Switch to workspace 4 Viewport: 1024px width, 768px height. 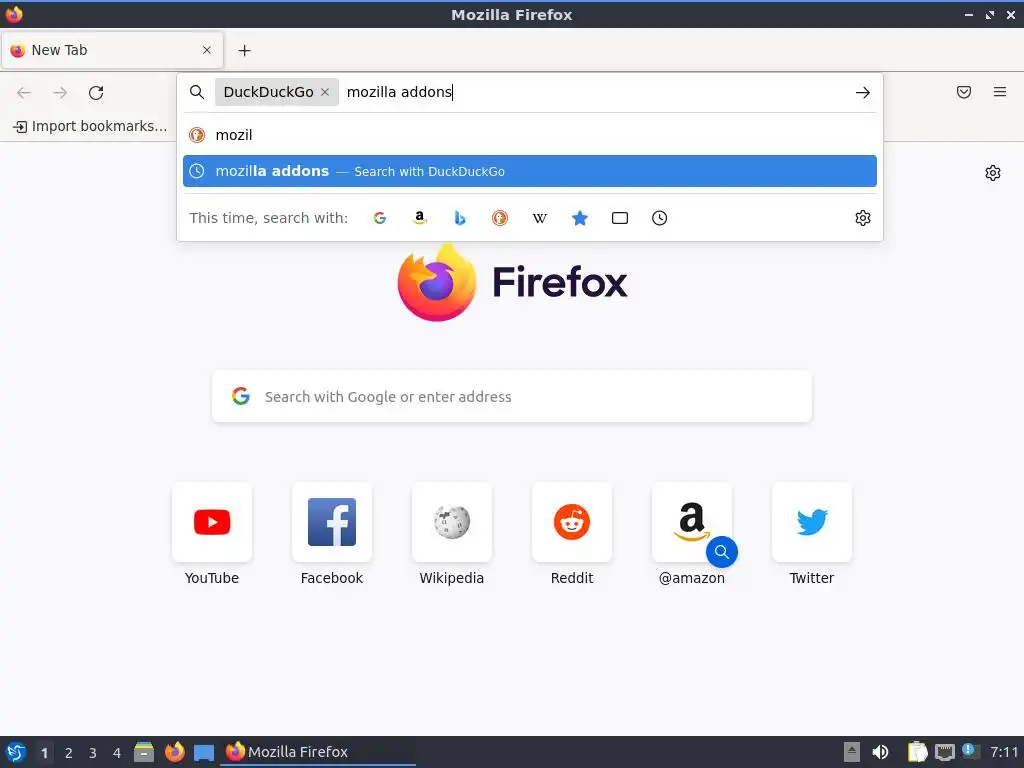[117, 753]
